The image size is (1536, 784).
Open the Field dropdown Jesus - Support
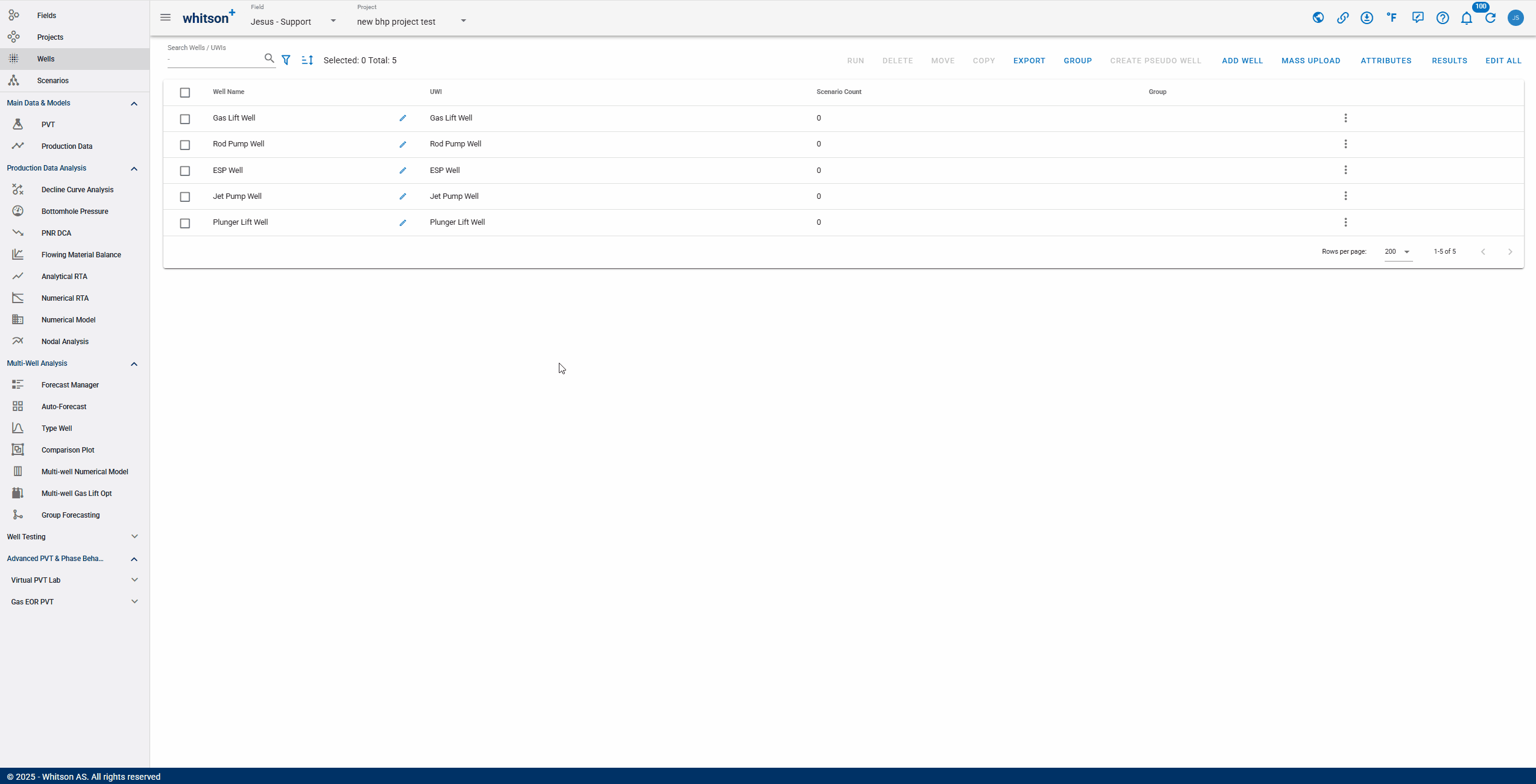click(293, 21)
